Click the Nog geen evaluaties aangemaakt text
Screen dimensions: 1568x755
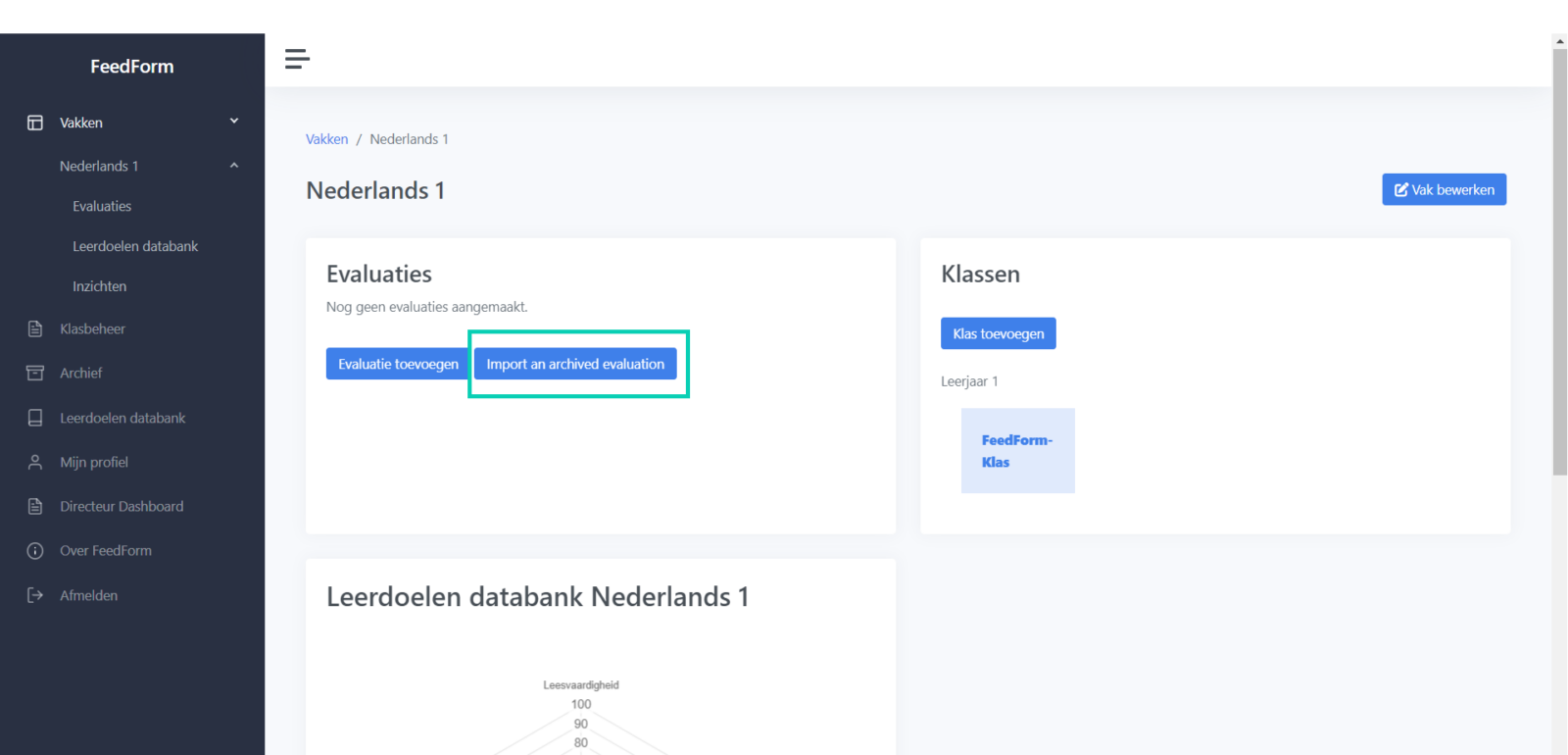coord(427,307)
